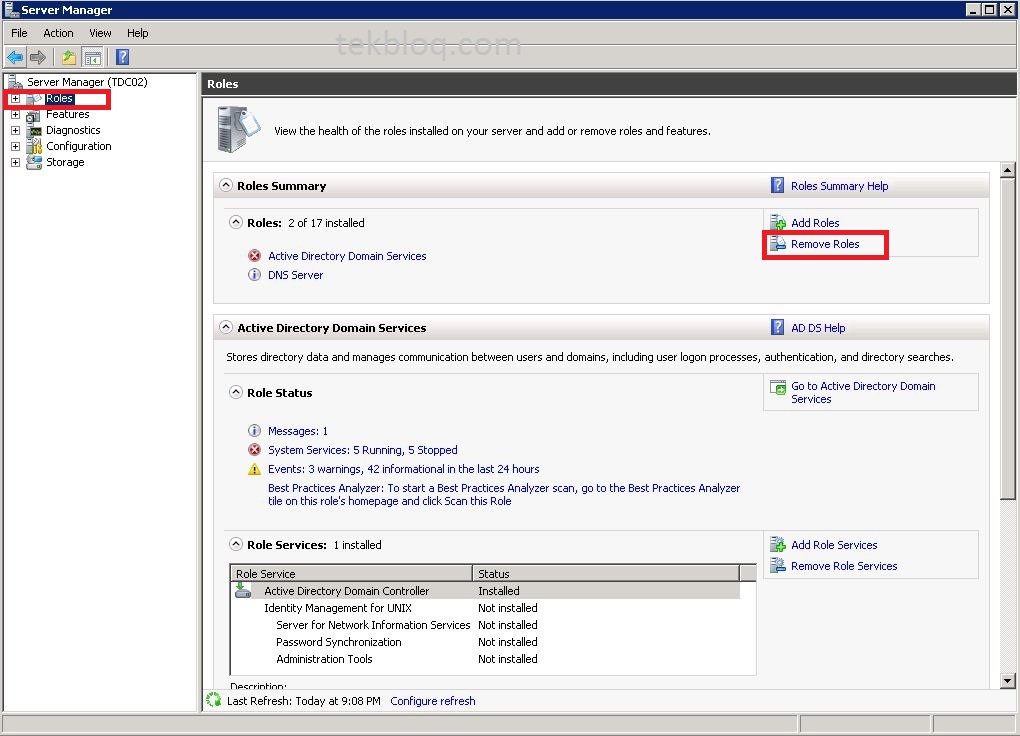Screen dimensions: 1020x736
Task: Click the Back arrow toolbar icon
Action: pos(15,57)
